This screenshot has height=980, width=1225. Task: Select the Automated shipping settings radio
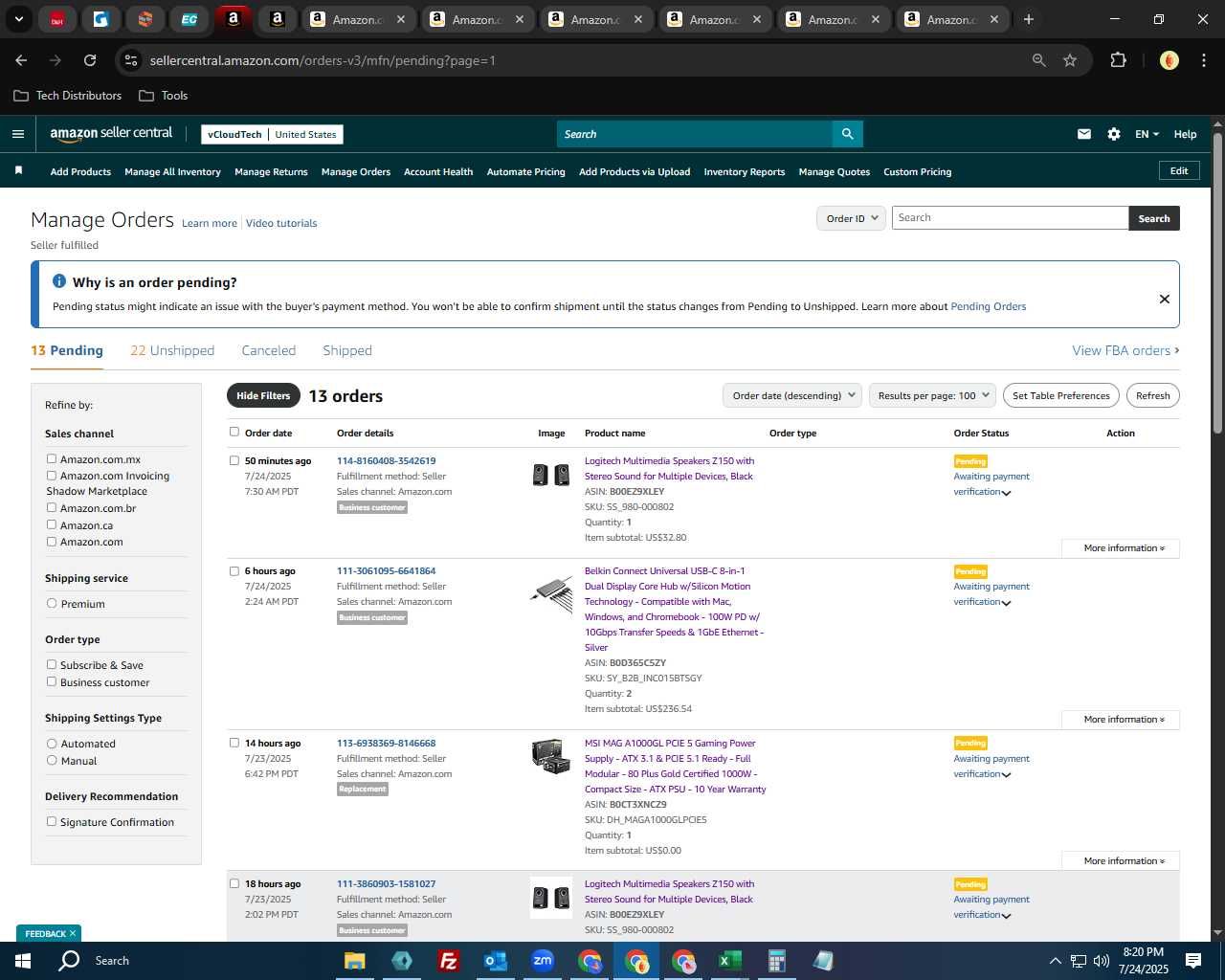52,743
